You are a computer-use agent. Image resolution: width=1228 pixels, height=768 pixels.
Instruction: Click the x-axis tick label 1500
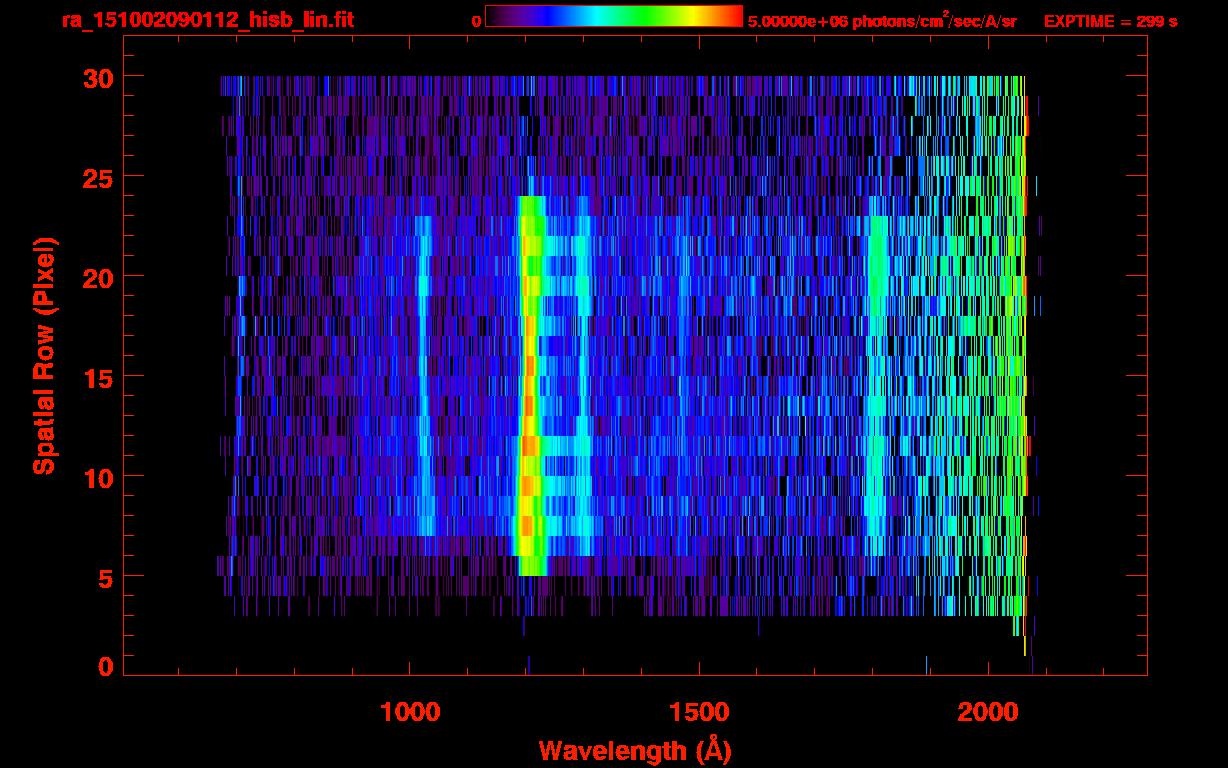click(699, 712)
